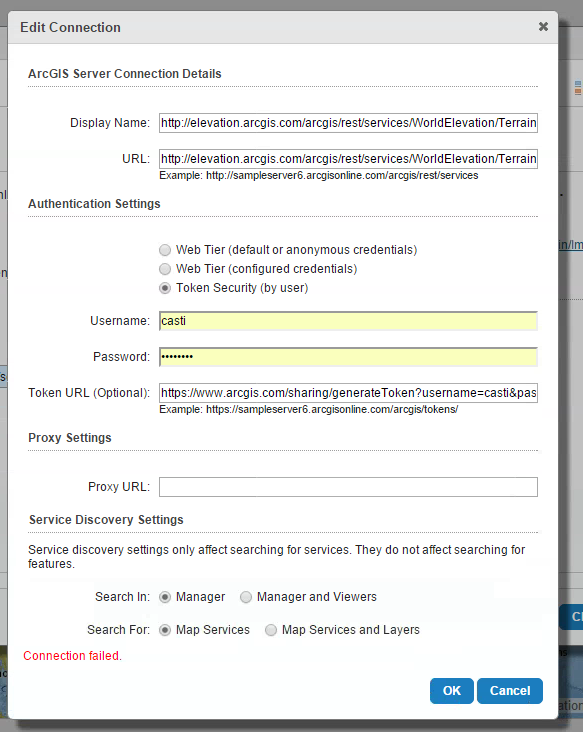Click the Service Discovery Settings heading
583x732 pixels.
point(106,520)
